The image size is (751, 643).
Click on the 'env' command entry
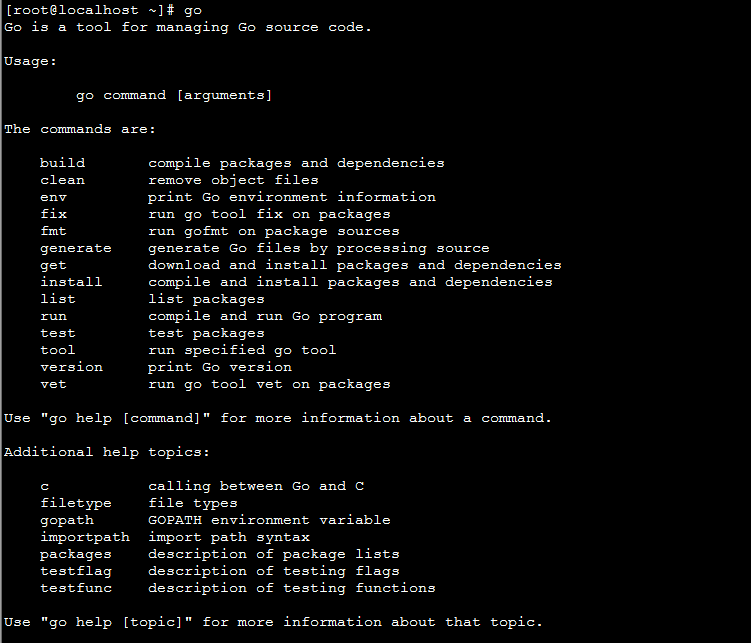pos(53,197)
